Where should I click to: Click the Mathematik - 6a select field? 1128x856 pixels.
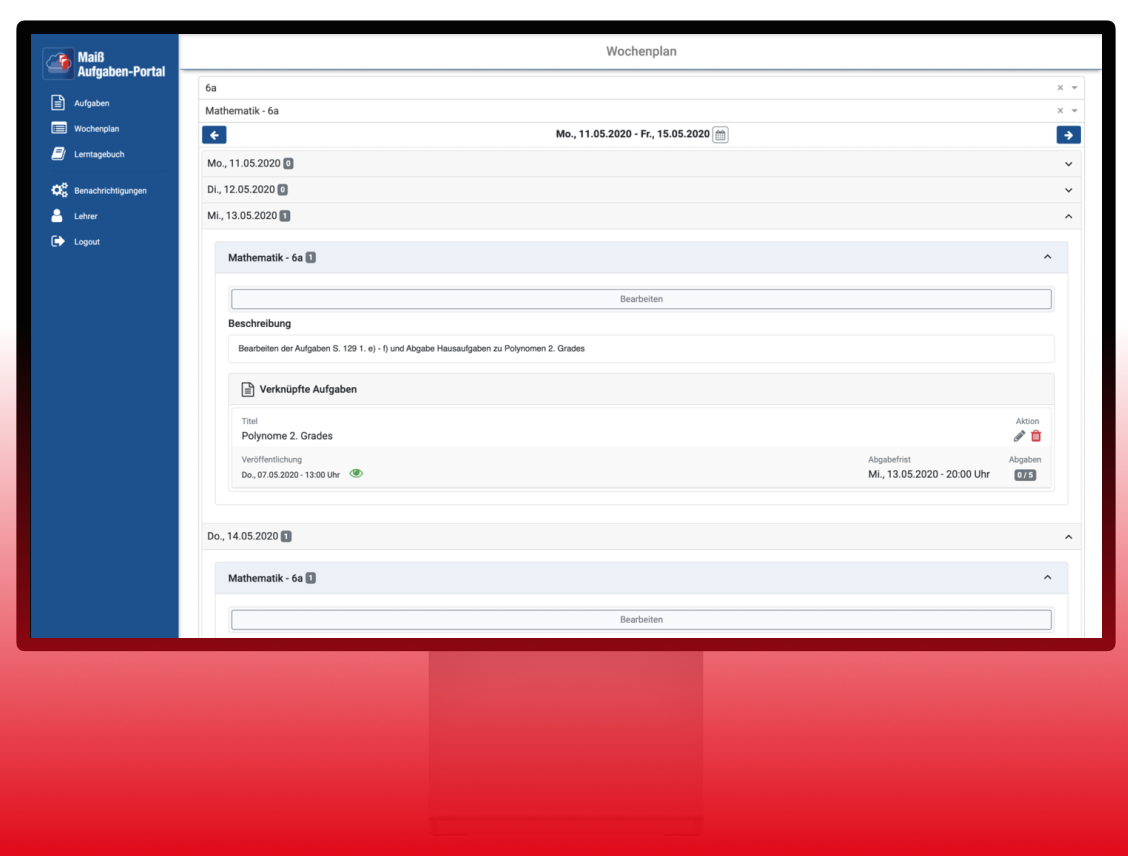(641, 111)
